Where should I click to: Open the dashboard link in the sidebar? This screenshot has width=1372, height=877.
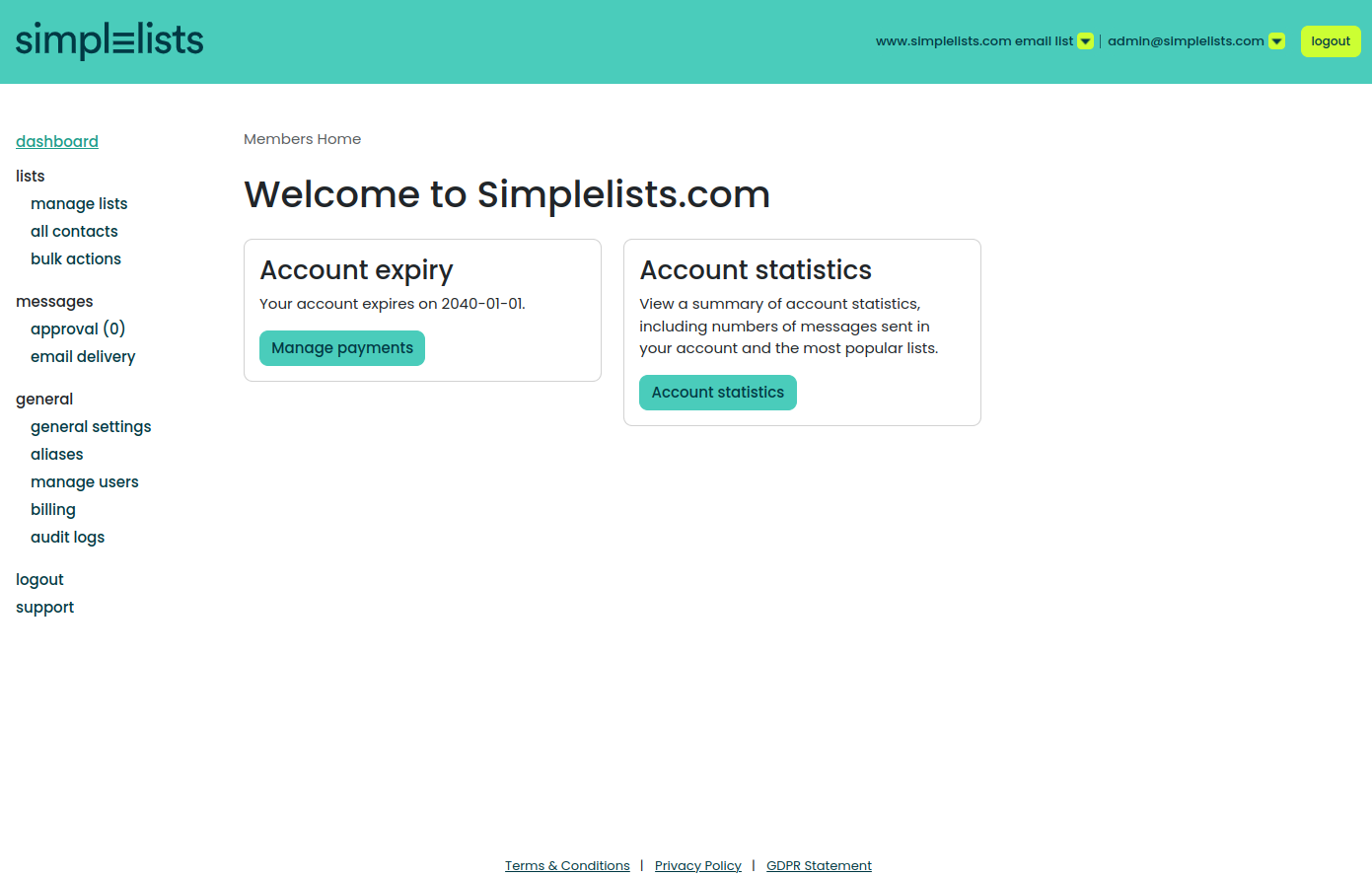(57, 141)
